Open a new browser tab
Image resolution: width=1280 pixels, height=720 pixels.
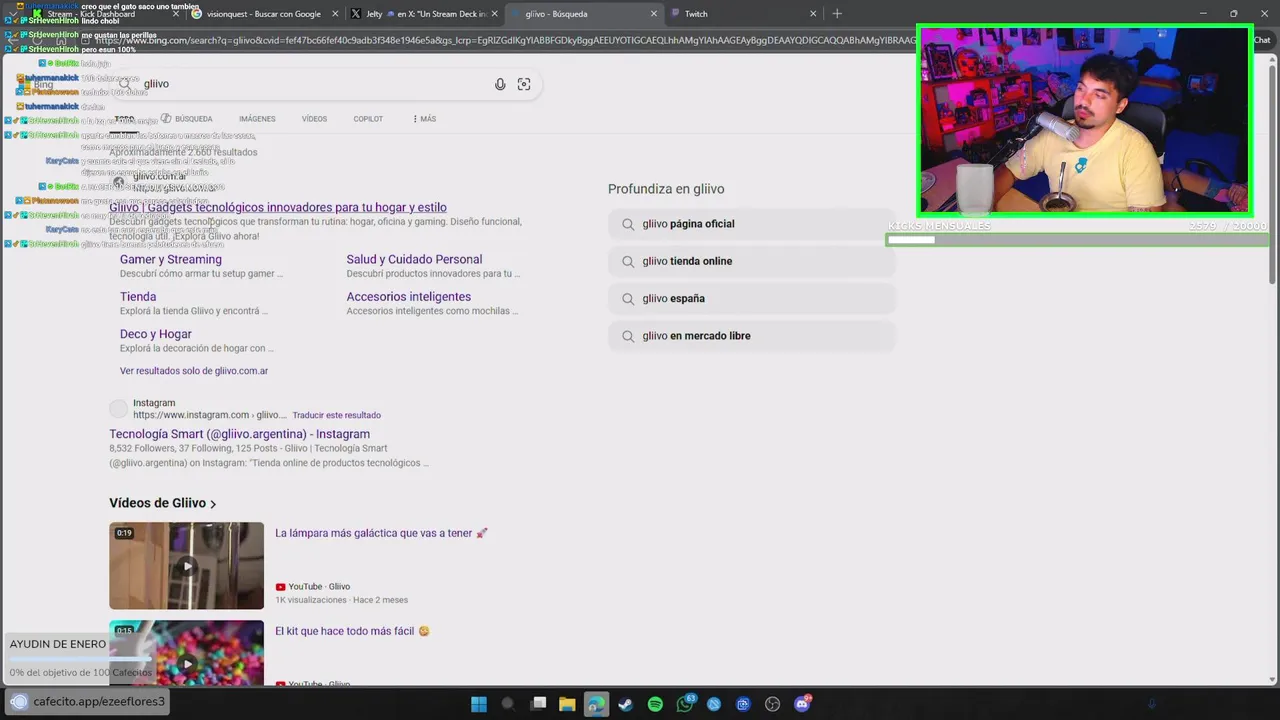coord(837,14)
